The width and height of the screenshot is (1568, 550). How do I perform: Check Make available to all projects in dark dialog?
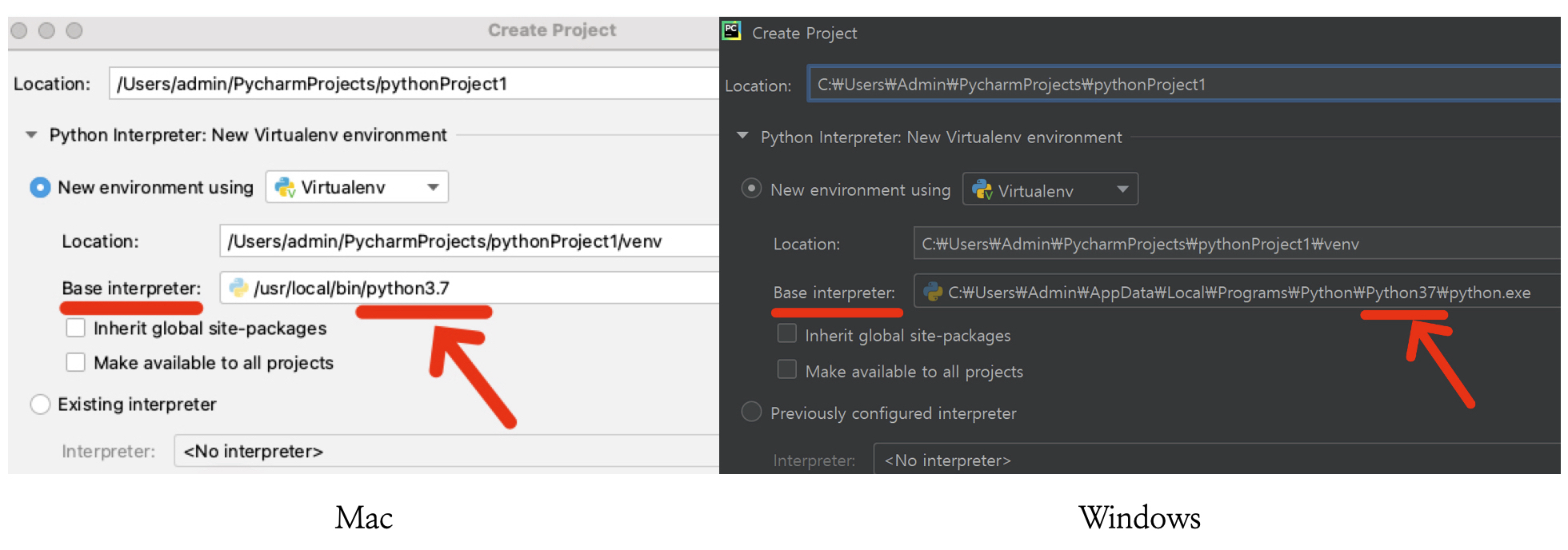pyautogui.click(x=787, y=369)
